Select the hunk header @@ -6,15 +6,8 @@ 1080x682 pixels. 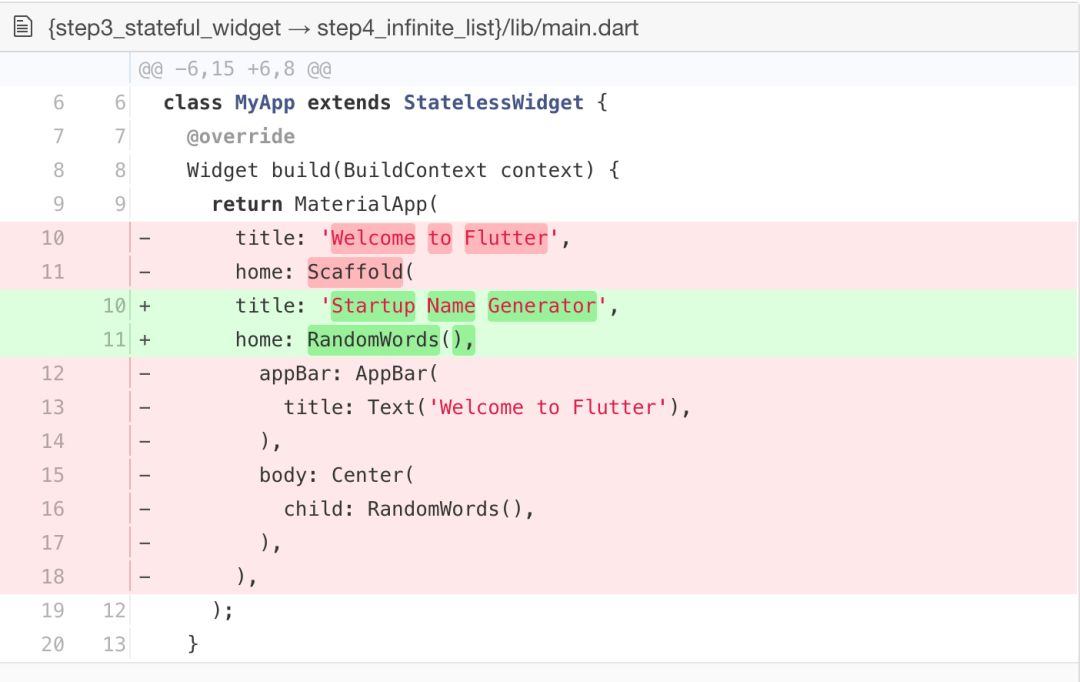[x=235, y=69]
